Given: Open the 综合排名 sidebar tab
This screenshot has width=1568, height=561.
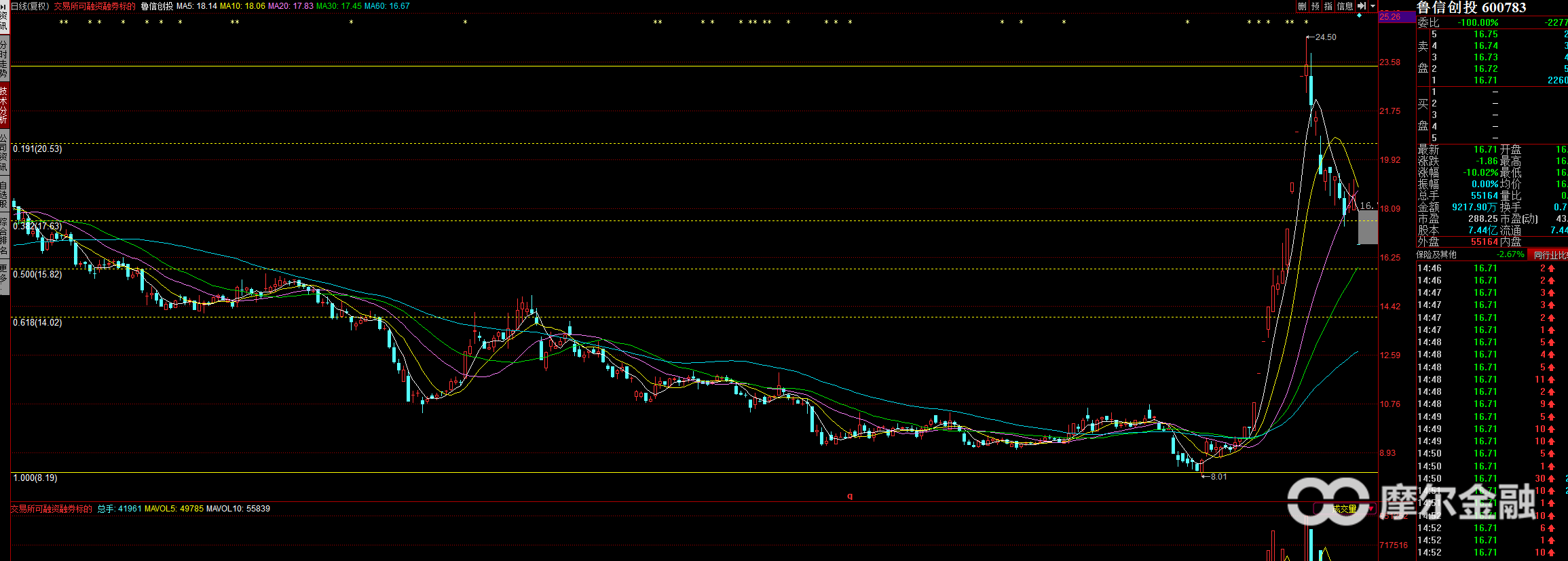Looking at the screenshot, I should [4, 236].
